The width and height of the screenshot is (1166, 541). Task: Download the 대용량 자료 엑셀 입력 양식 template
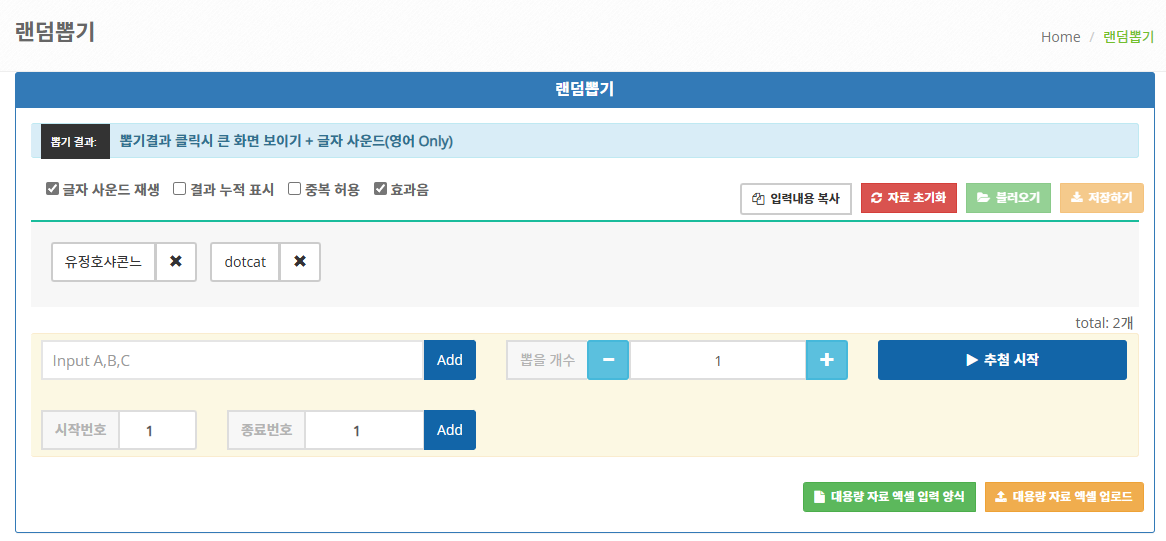889,497
